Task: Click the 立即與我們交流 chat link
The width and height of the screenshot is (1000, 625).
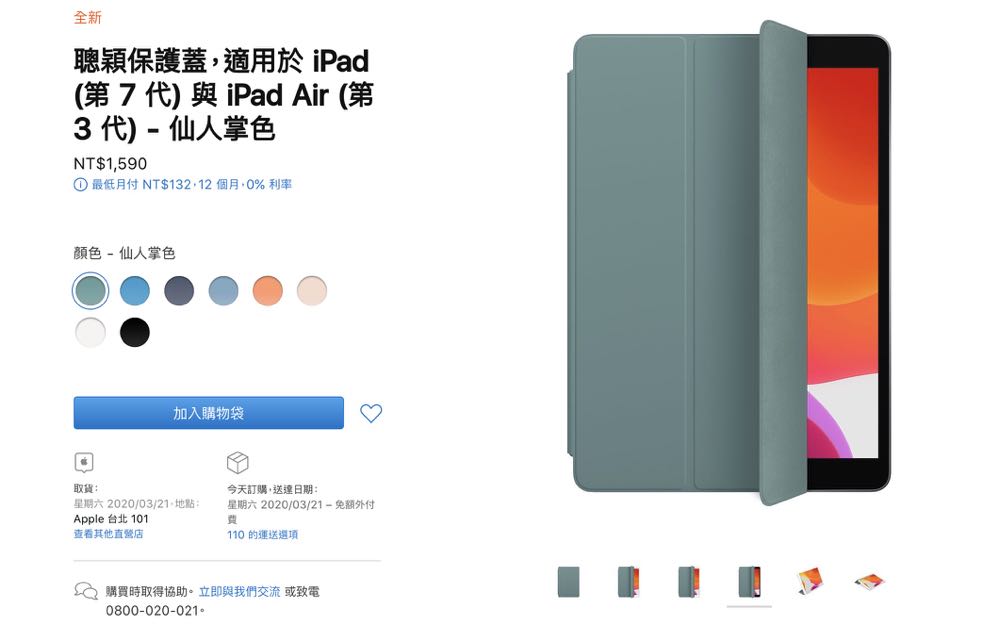Action: coord(239,591)
